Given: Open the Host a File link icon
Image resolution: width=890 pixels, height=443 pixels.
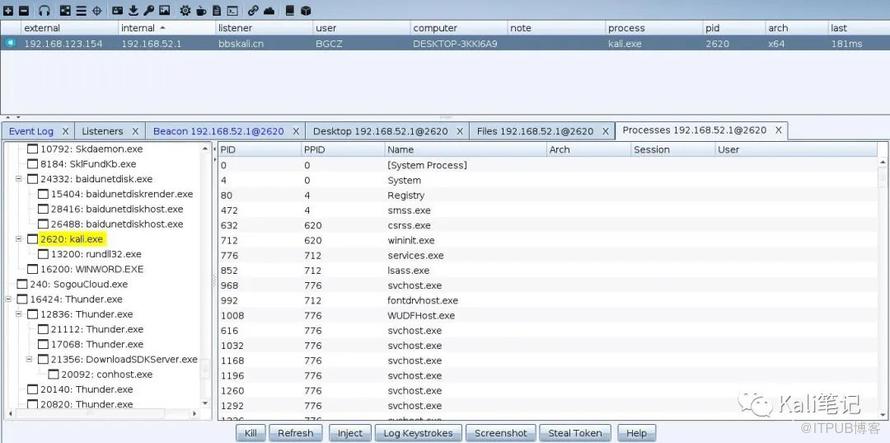Looking at the screenshot, I should click(253, 11).
